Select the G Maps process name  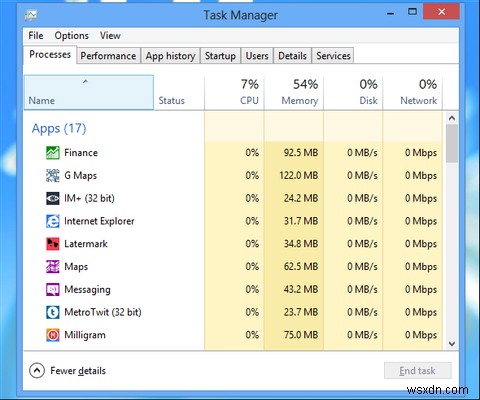80,175
